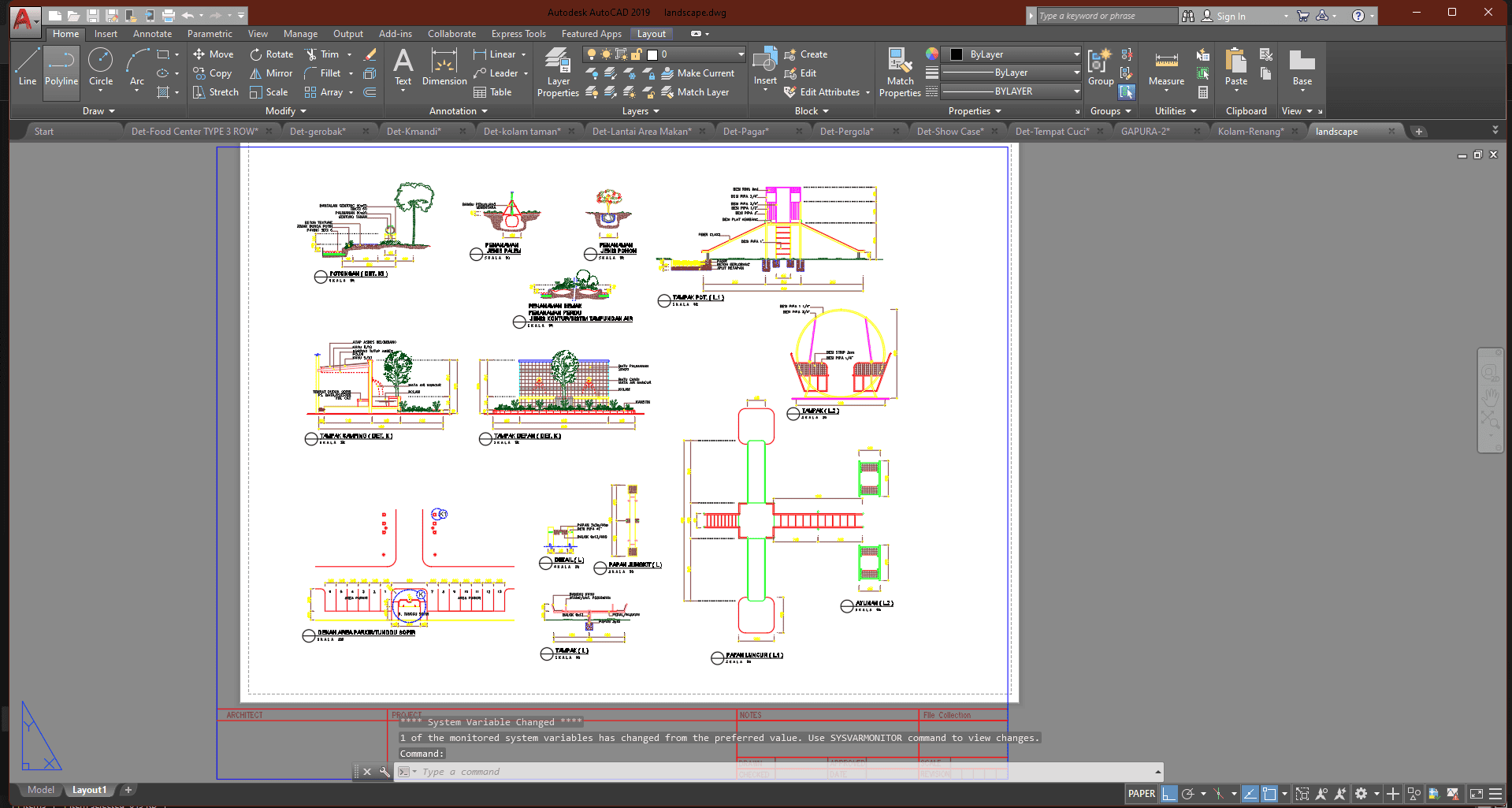
Task: Expand the Draw panel dropdown
Action: pos(98,111)
